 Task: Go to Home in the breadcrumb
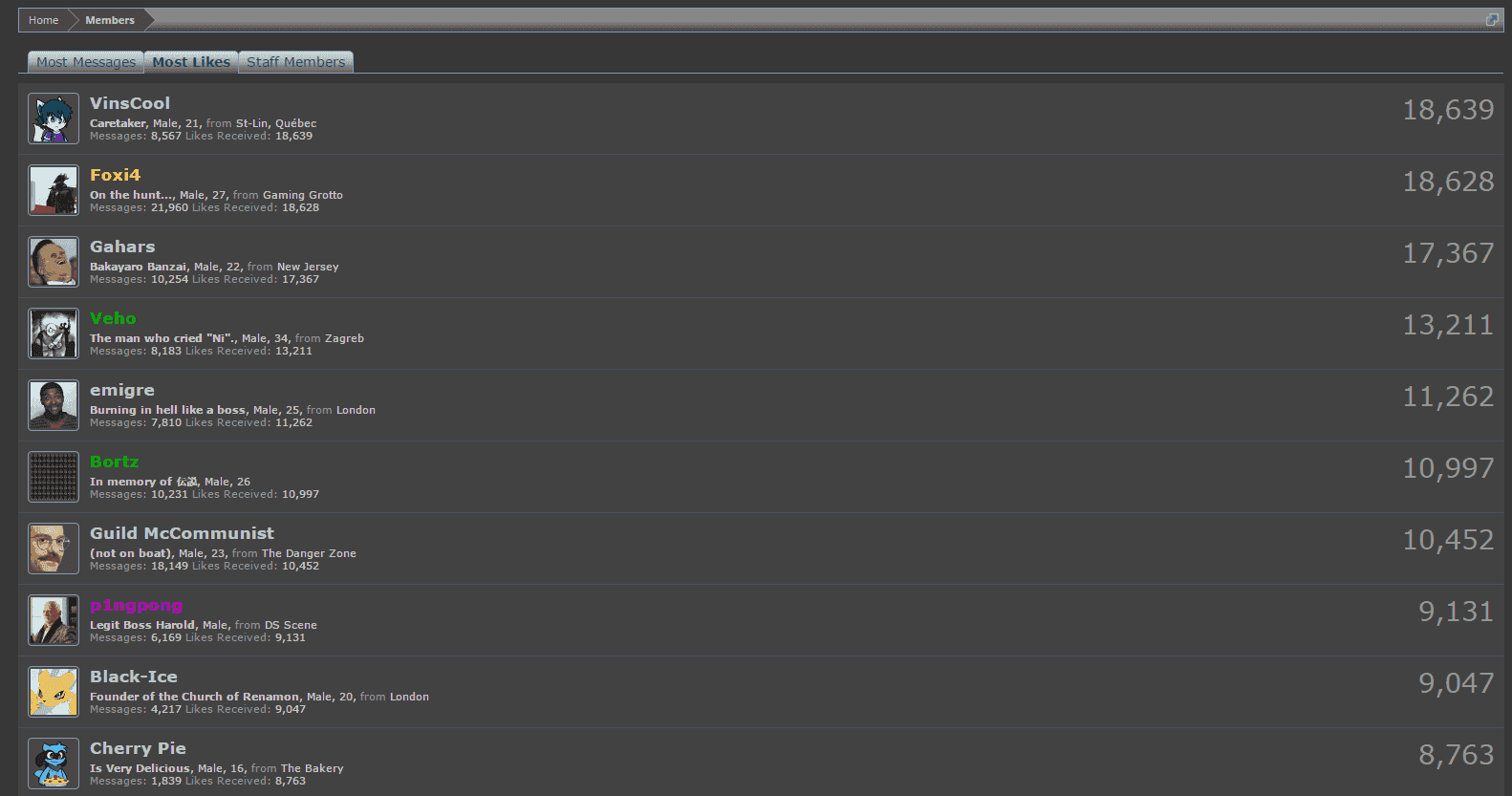coord(43,20)
